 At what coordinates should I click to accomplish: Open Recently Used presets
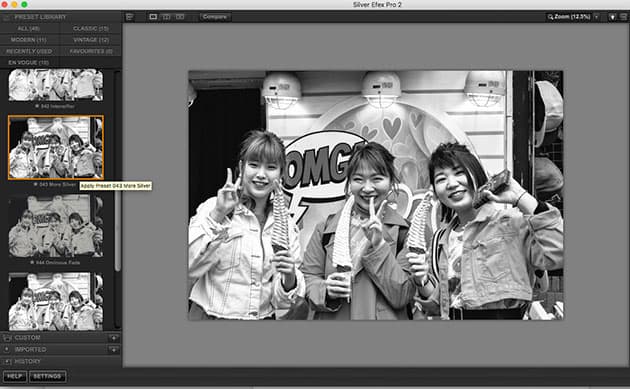click(x=29, y=51)
